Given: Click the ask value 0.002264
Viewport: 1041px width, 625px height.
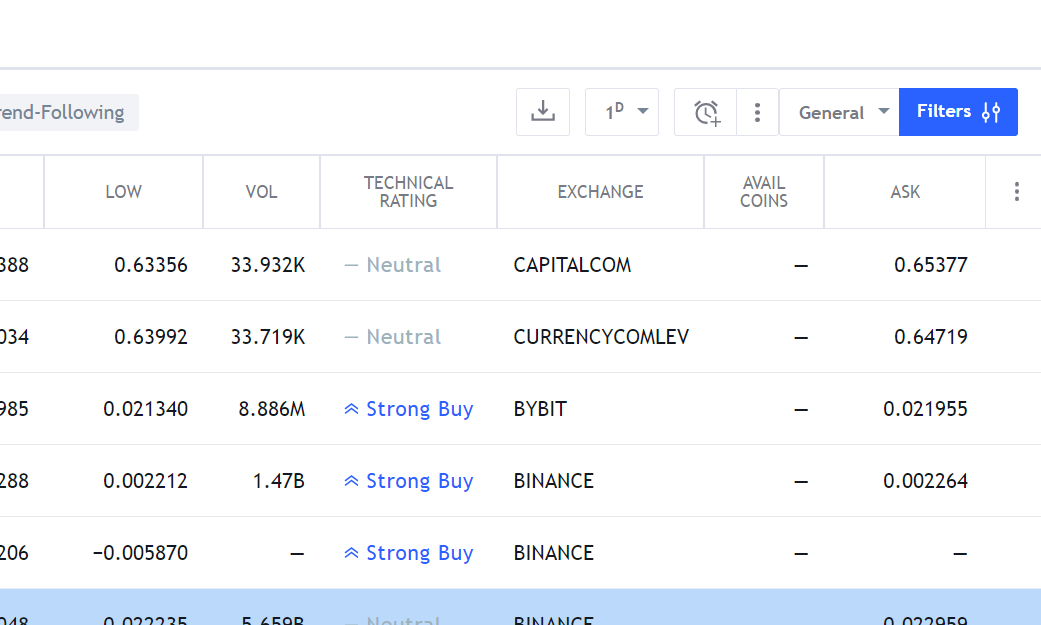Looking at the screenshot, I should pos(925,481).
